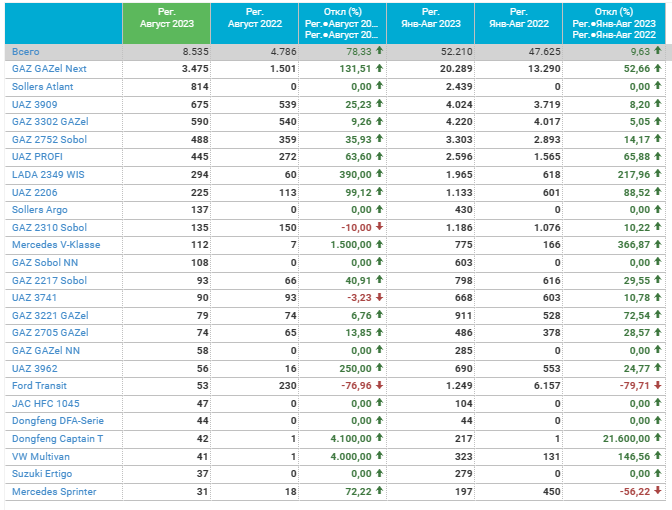Click the green up arrow beside 366,87

pos(658,244)
